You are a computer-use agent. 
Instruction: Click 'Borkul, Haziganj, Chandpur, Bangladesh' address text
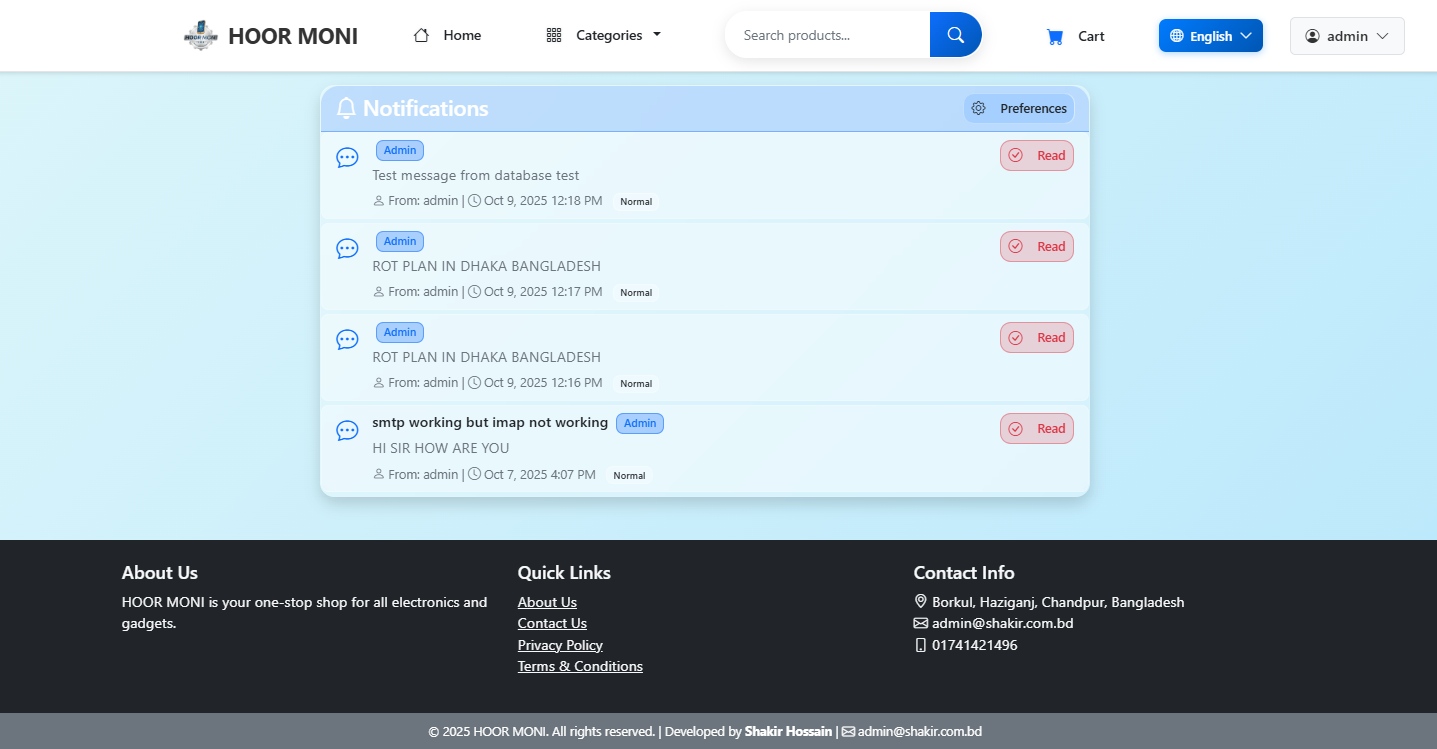(1058, 602)
